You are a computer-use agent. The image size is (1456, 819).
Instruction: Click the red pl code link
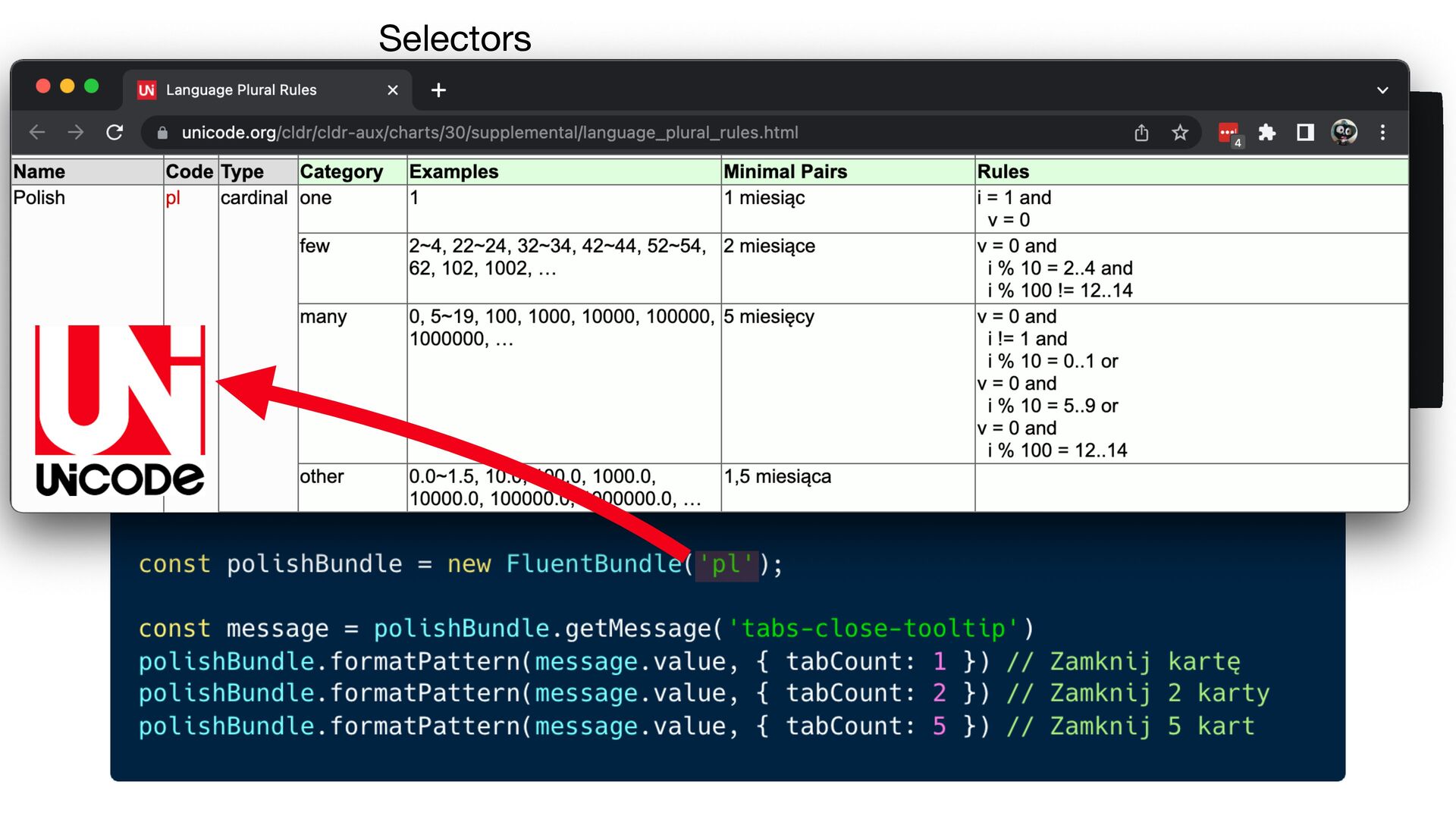click(173, 198)
